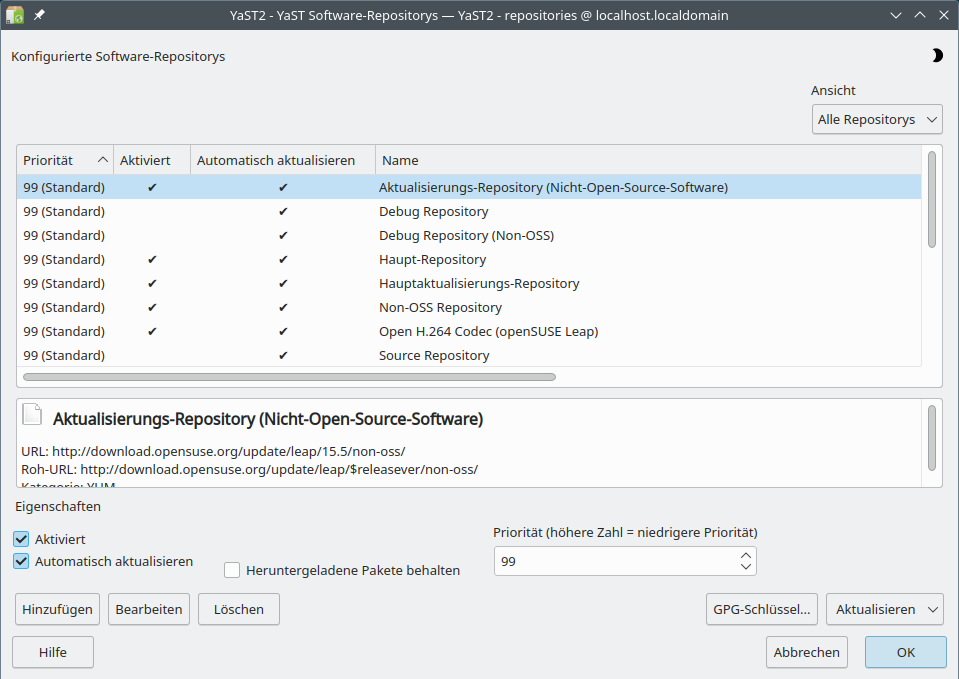
Task: Click the repository list horizontal scrollbar
Action: tap(289, 377)
